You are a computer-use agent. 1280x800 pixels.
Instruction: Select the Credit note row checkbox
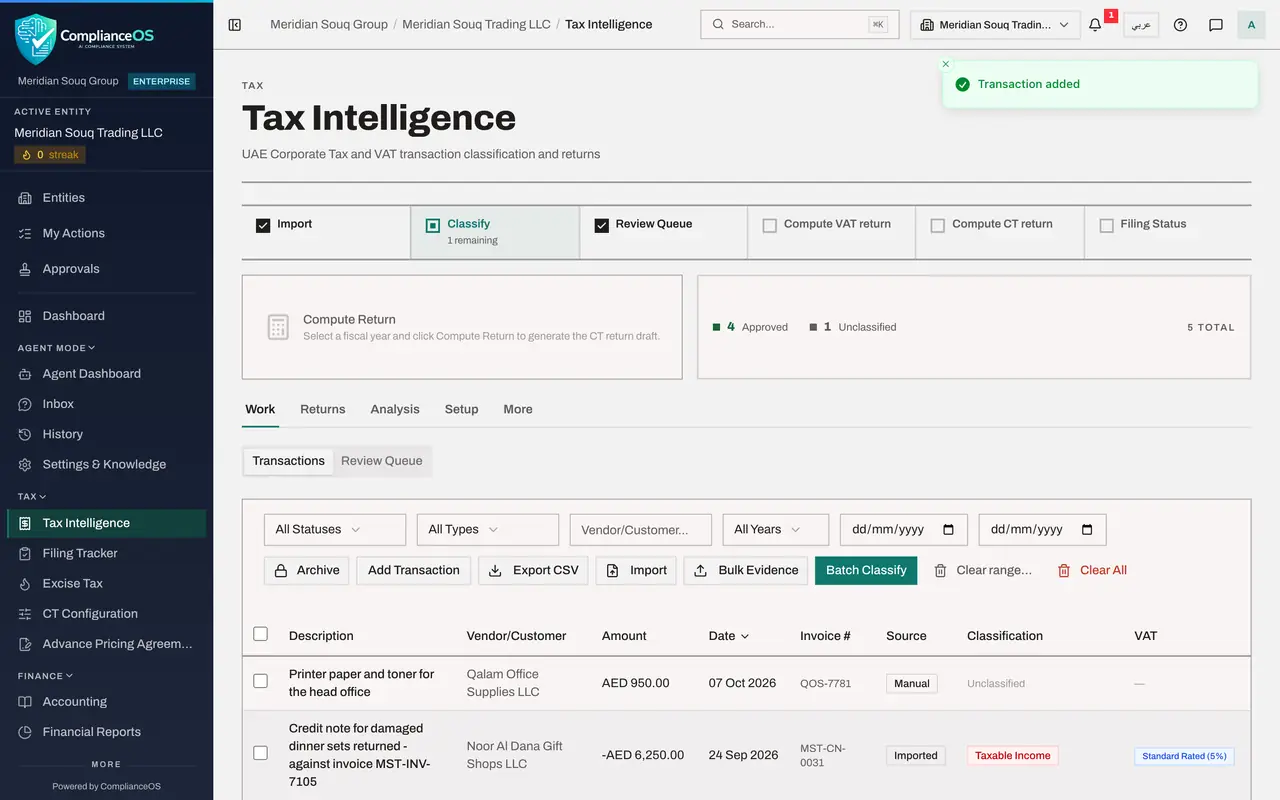[x=261, y=753]
